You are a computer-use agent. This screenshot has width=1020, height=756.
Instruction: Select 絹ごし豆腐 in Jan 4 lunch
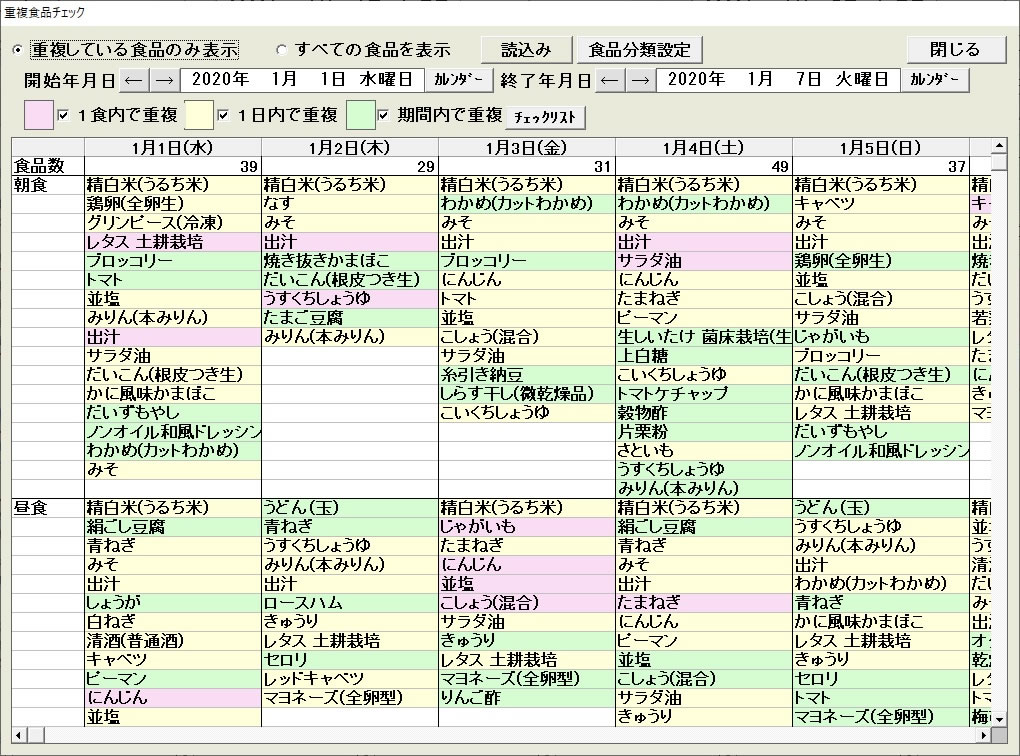(x=704, y=527)
